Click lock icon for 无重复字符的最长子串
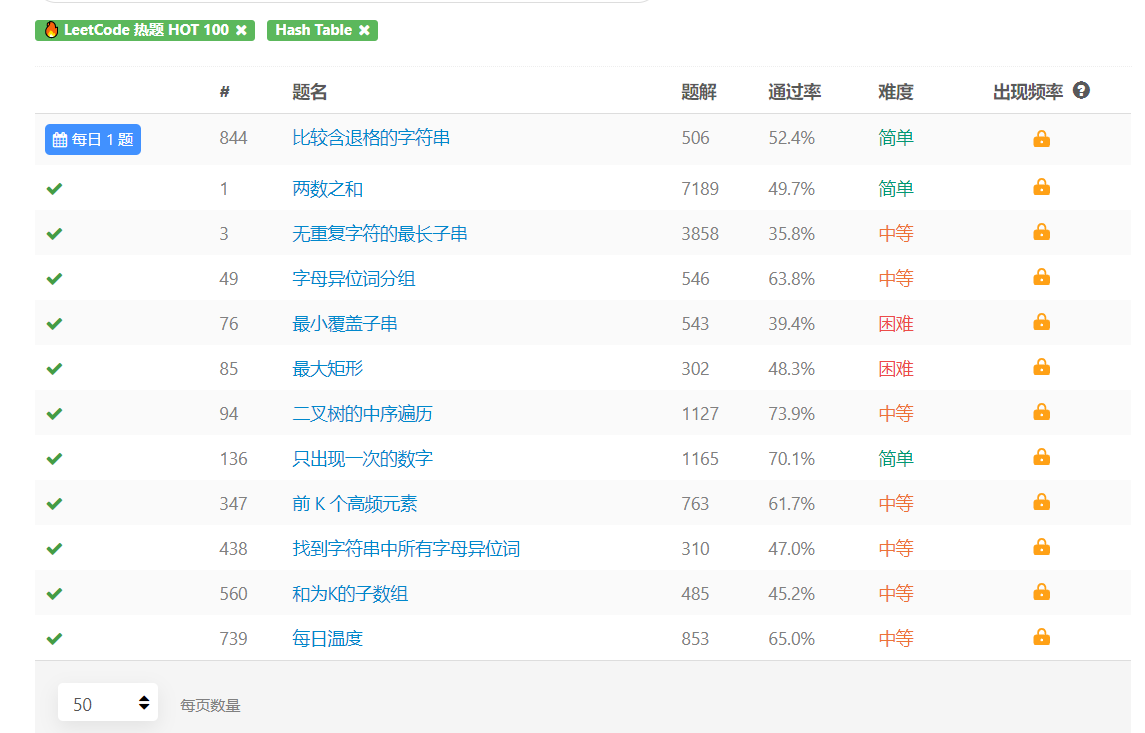The height and width of the screenshot is (733, 1145). [1041, 232]
